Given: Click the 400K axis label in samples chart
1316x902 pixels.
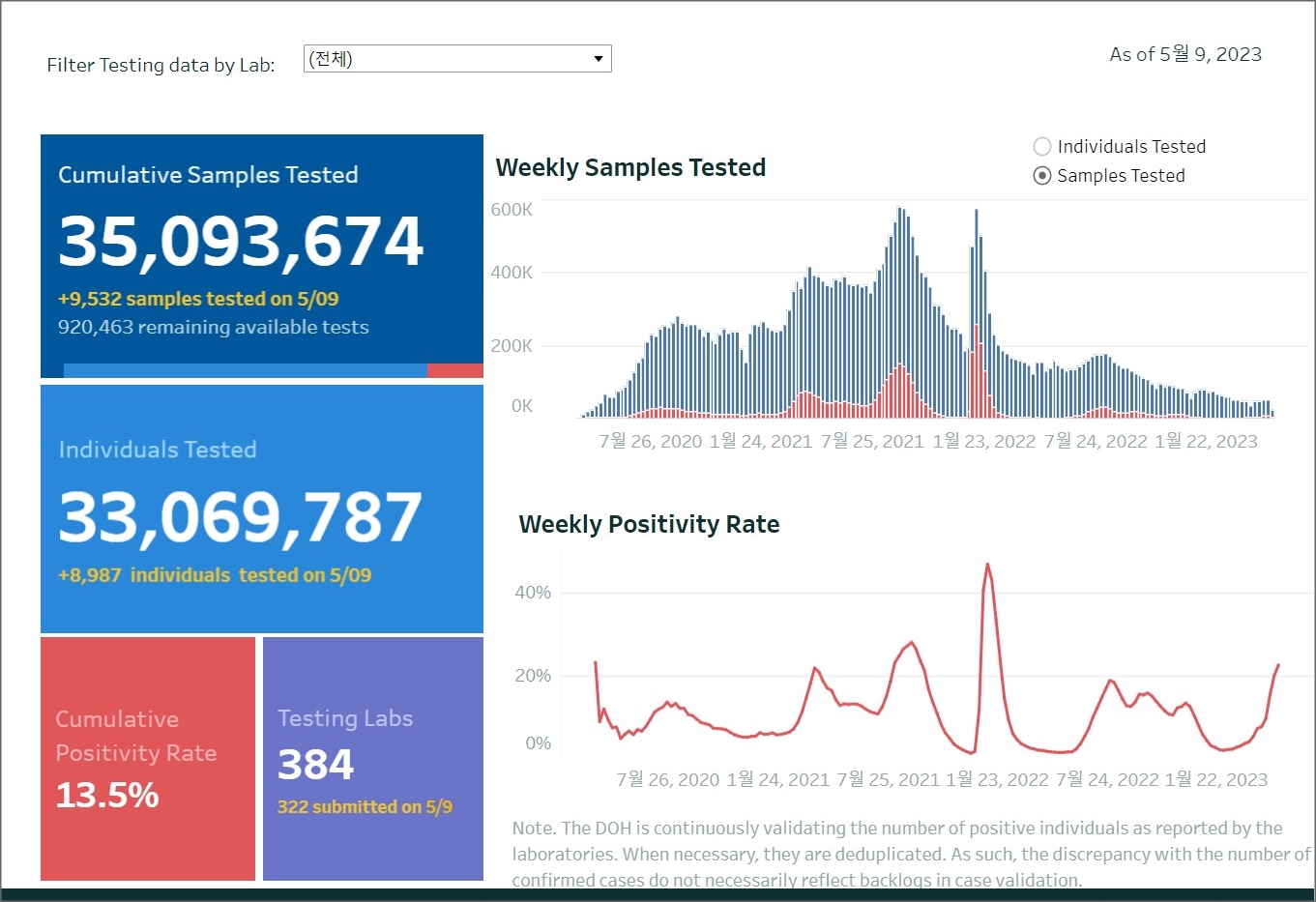Looking at the screenshot, I should [x=512, y=273].
